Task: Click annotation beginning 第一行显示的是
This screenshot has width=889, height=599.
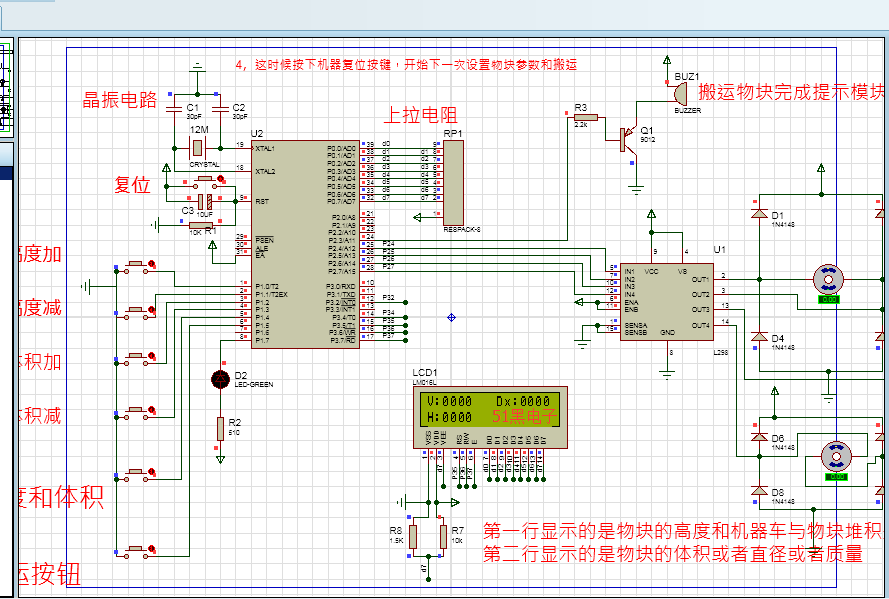Action: (683, 532)
